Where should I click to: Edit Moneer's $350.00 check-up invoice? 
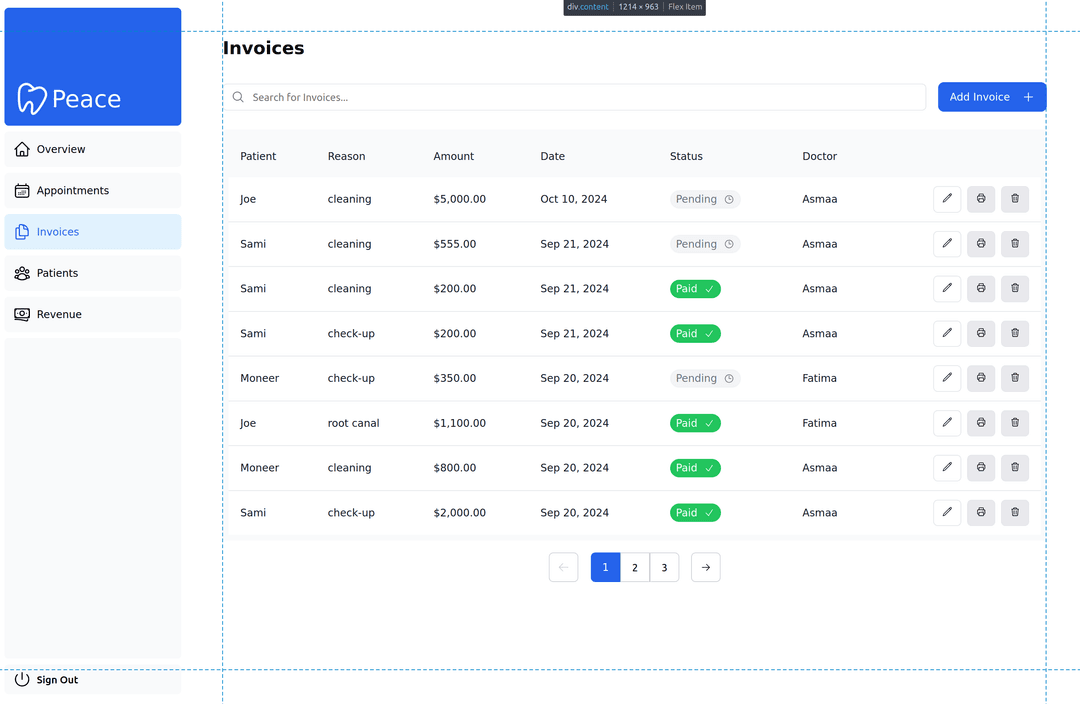pos(946,378)
